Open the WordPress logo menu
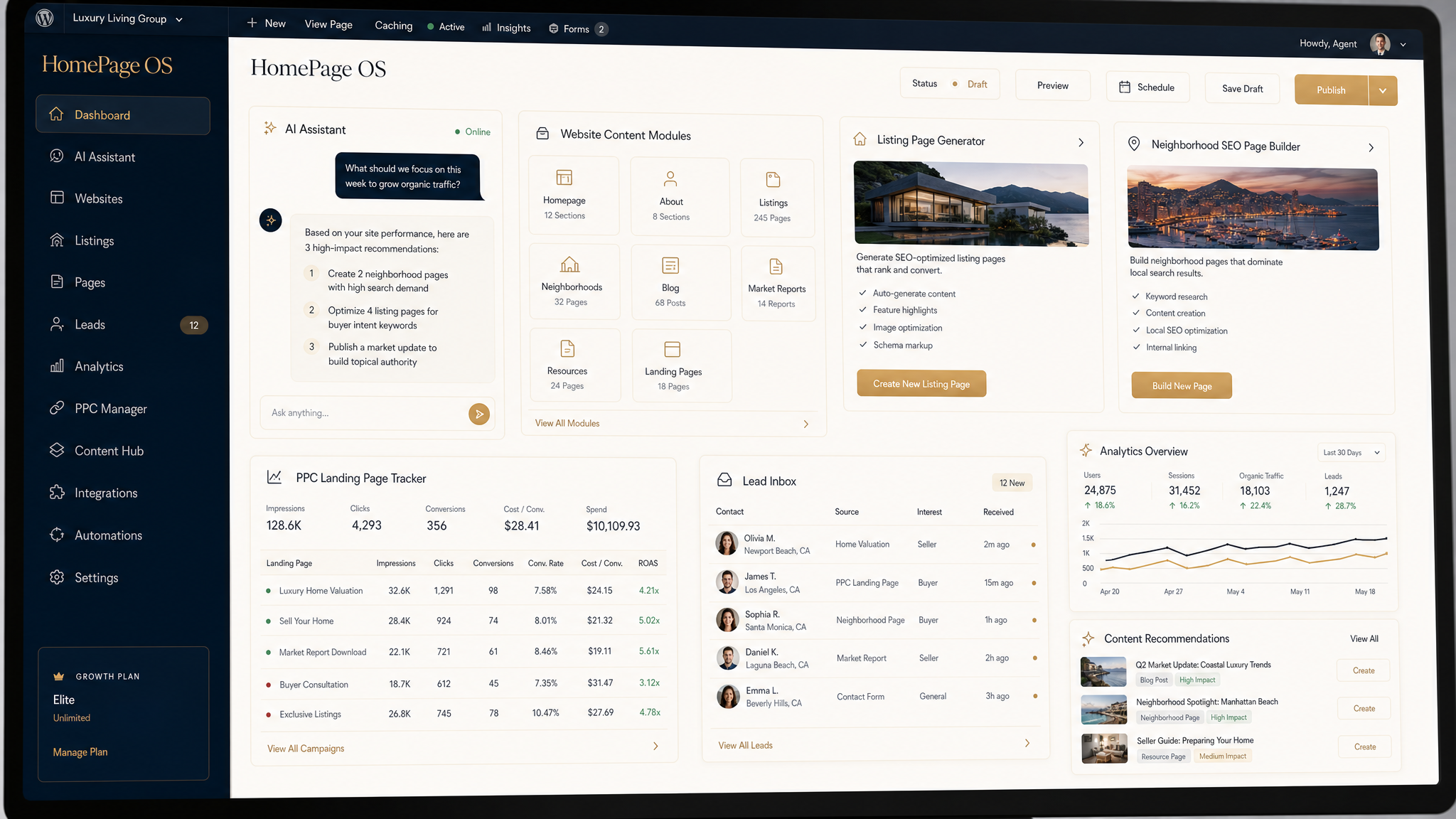The height and width of the screenshot is (819, 1456). coord(45,18)
